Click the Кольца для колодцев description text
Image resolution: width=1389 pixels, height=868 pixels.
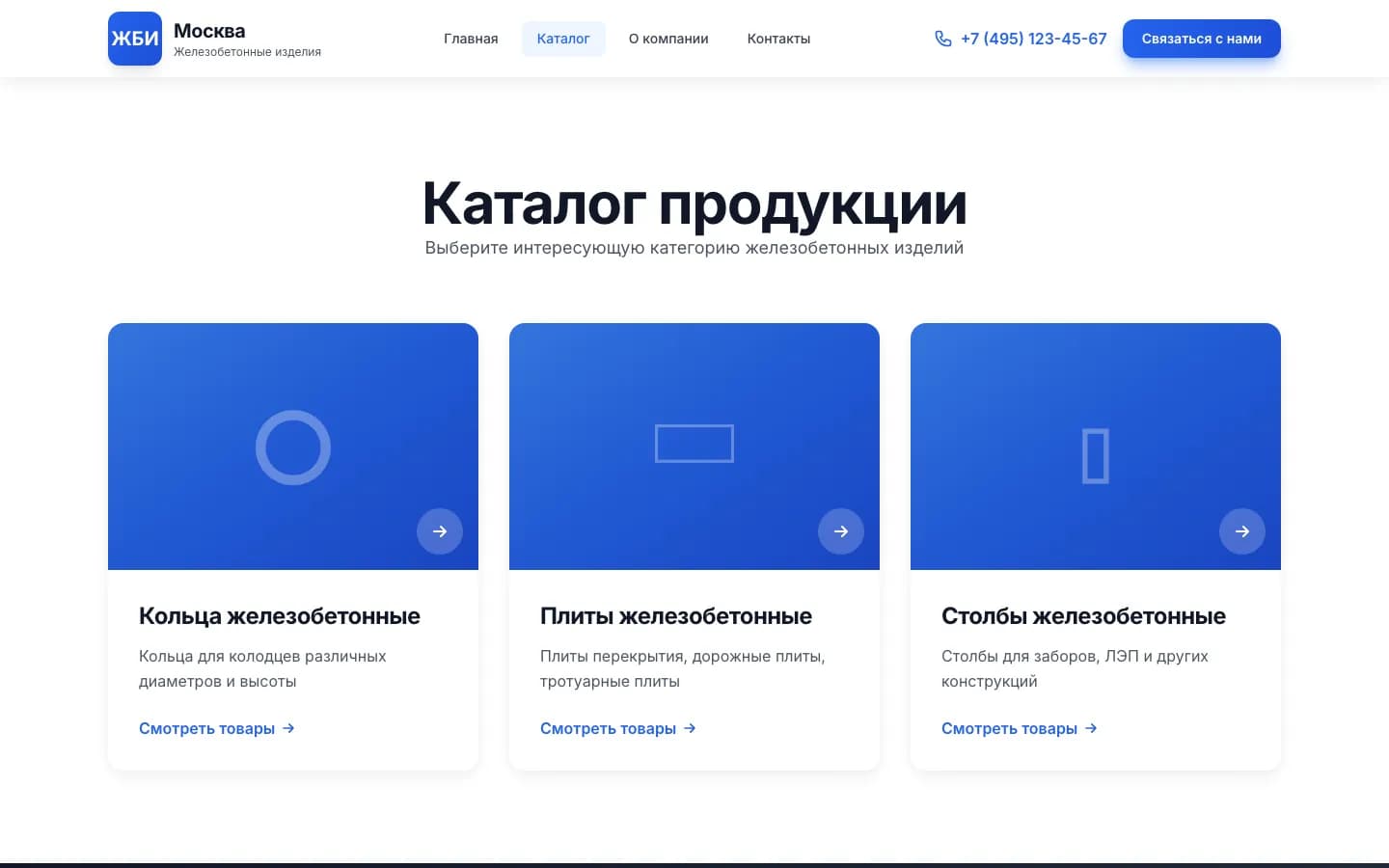point(262,668)
